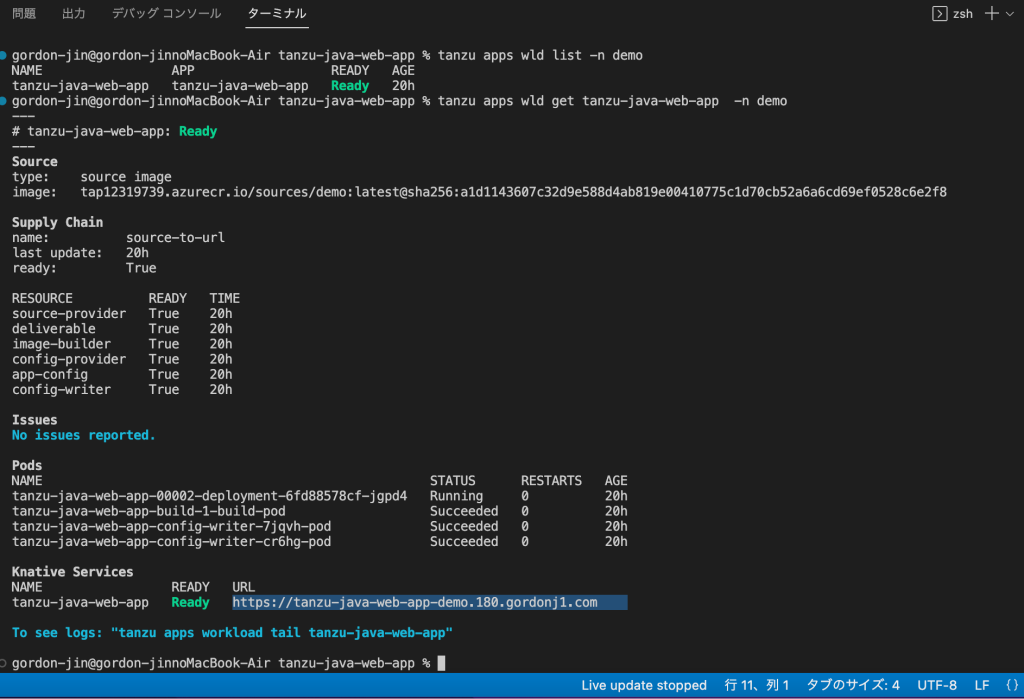
Task: Open the 出力 output tab
Action: [73, 14]
